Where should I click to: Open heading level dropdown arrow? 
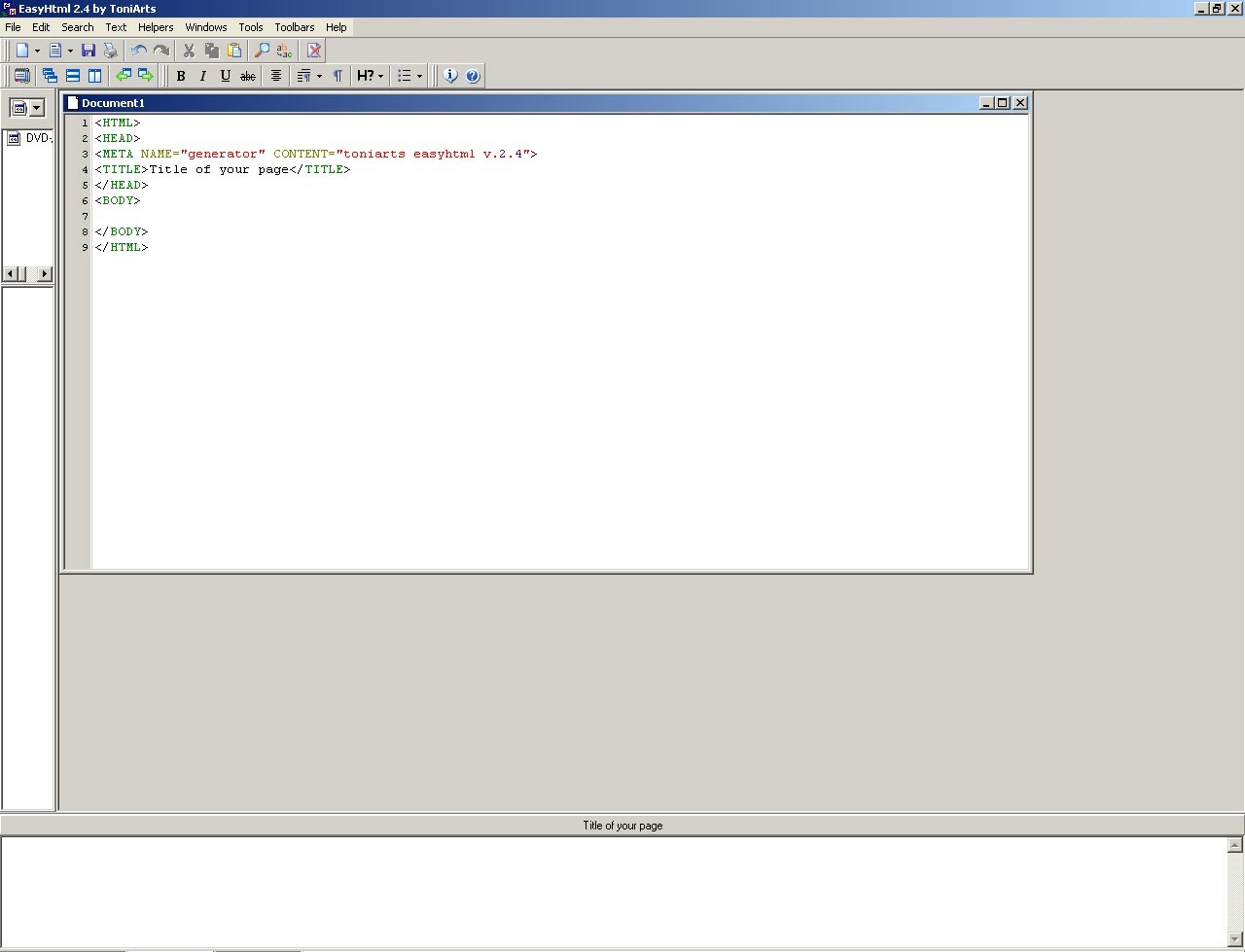pyautogui.click(x=380, y=76)
